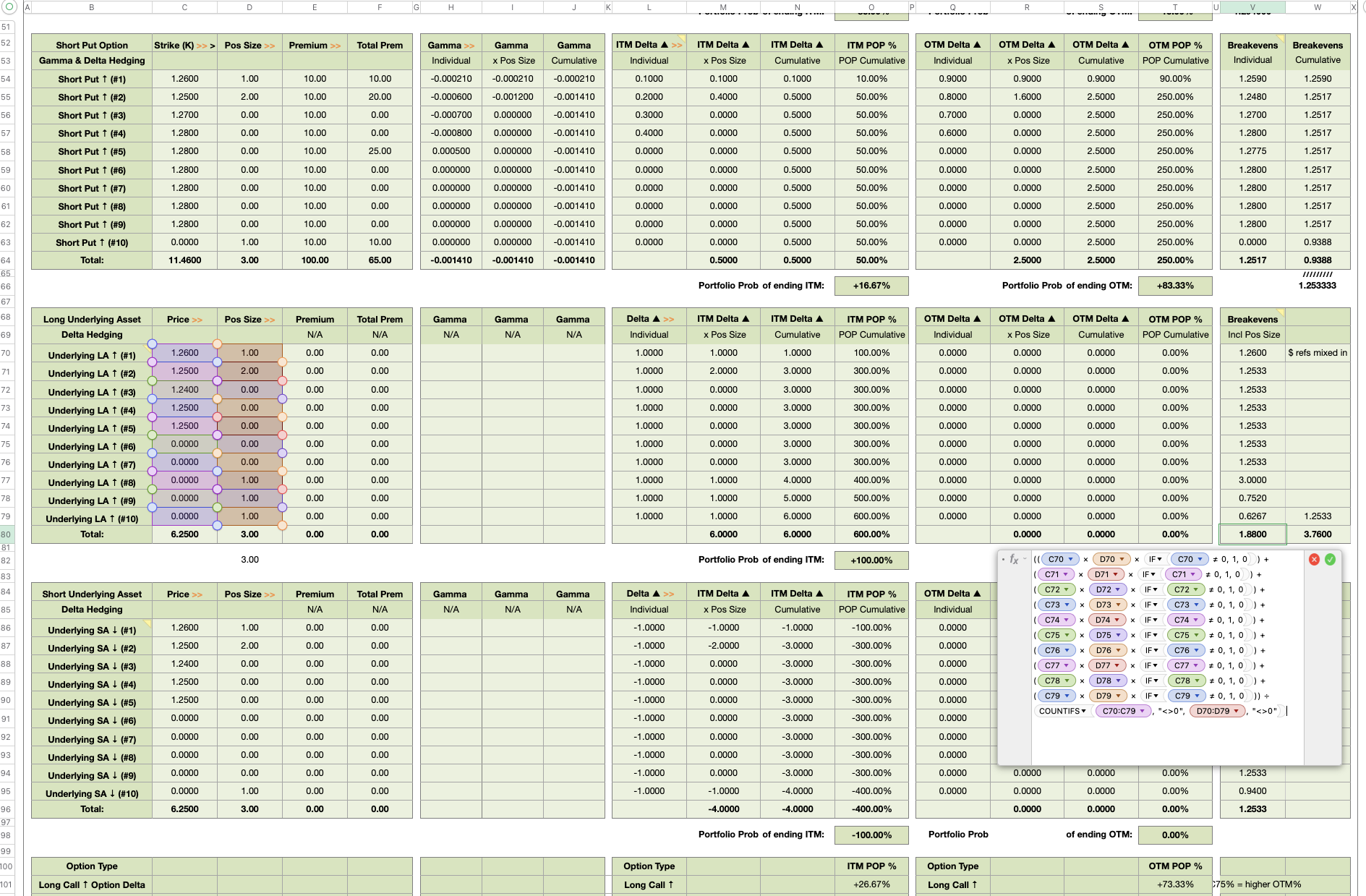Select row 80 header
1366x896 pixels.
7,534
